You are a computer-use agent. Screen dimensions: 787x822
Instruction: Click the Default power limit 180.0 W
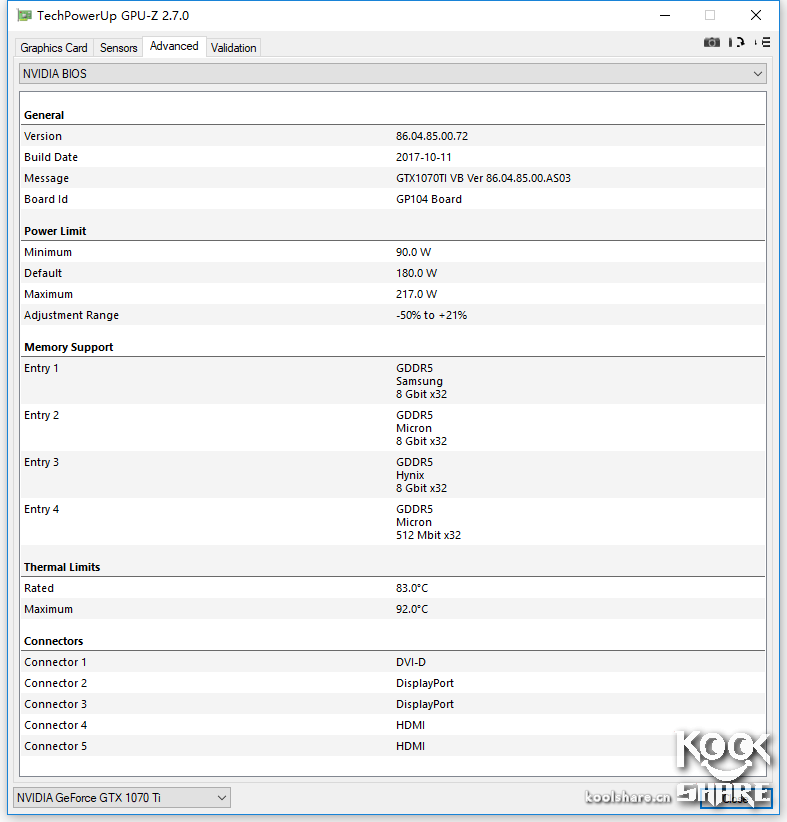pyautogui.click(x=416, y=273)
